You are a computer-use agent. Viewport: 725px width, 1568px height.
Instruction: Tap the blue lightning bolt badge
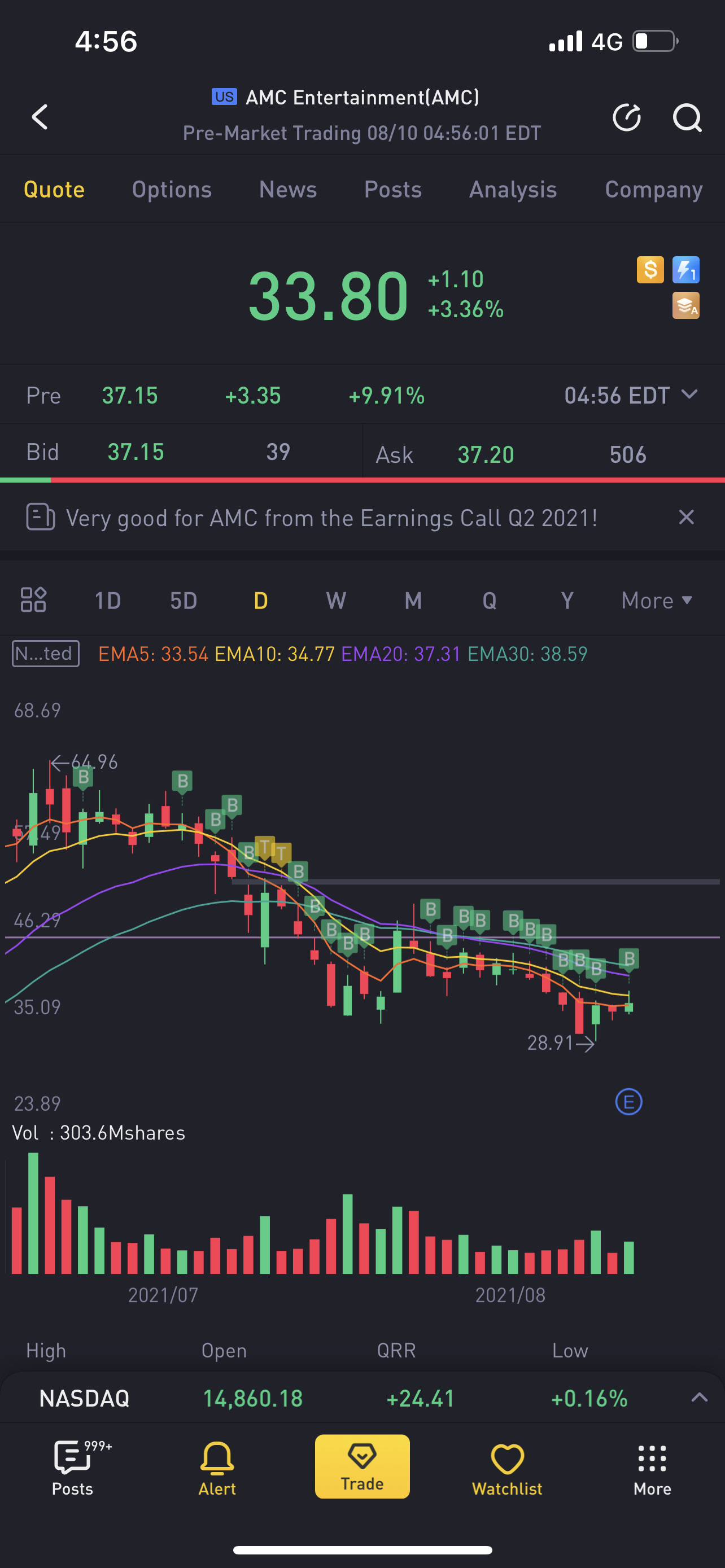686,270
